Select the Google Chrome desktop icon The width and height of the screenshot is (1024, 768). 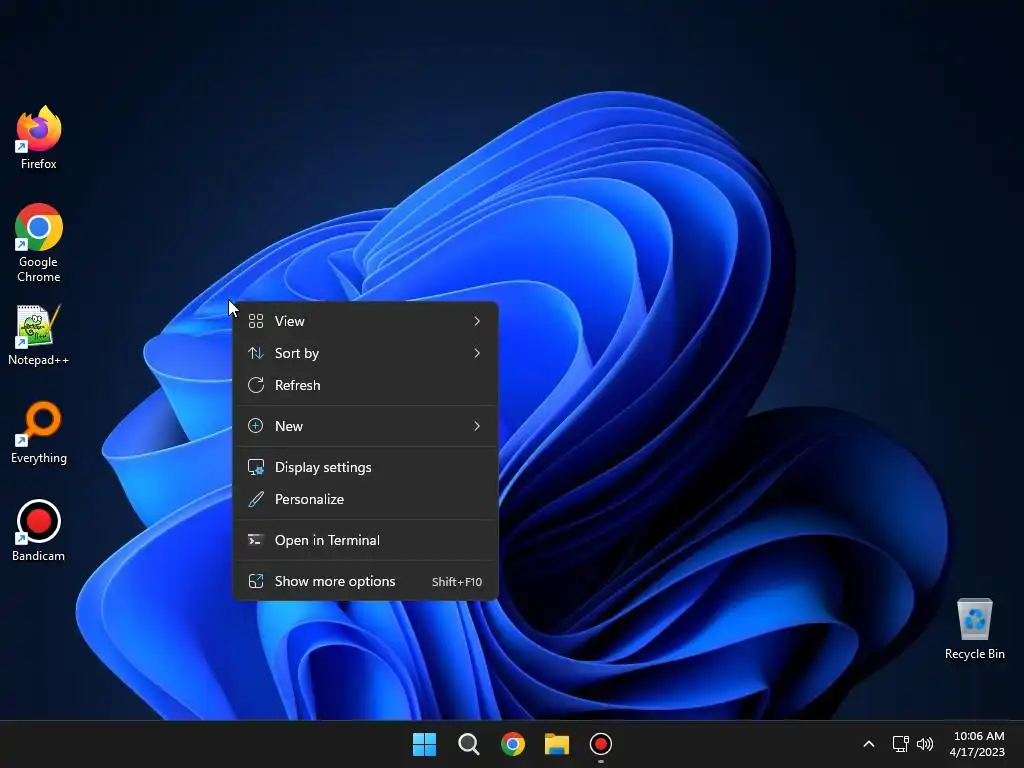pyautogui.click(x=39, y=243)
